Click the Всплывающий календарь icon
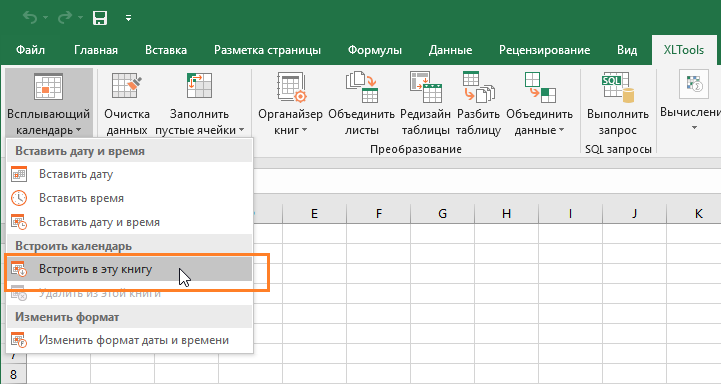721x384 pixels. [x=48, y=86]
